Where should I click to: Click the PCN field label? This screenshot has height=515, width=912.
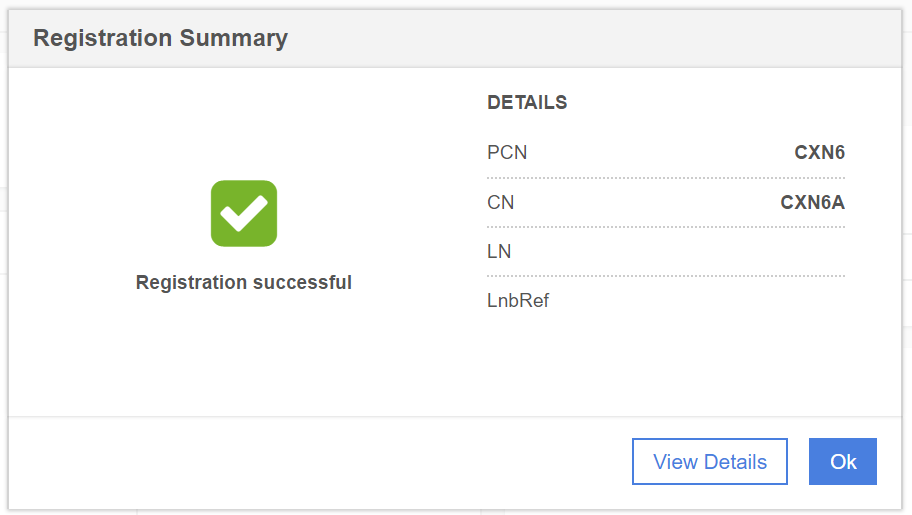pos(507,153)
